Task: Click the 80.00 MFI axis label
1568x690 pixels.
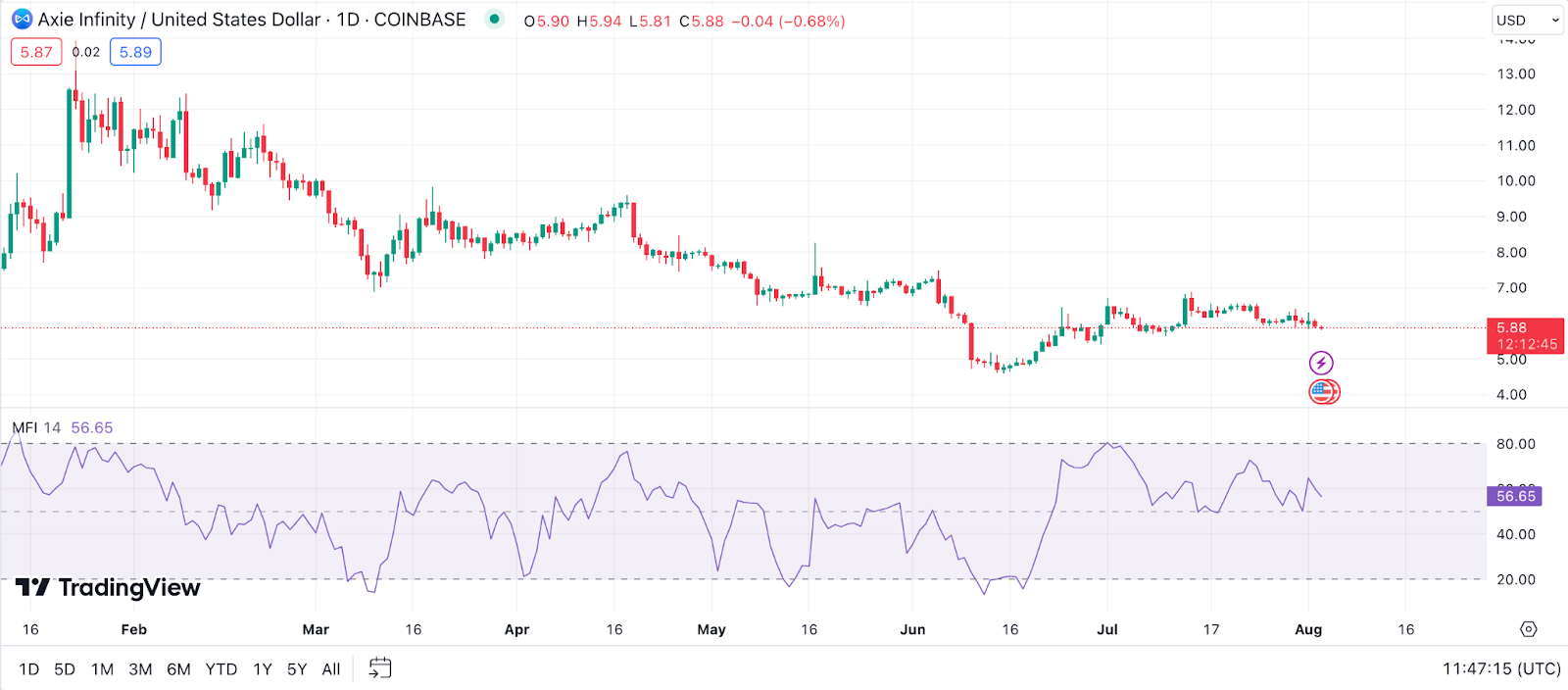Action: coord(1516,444)
